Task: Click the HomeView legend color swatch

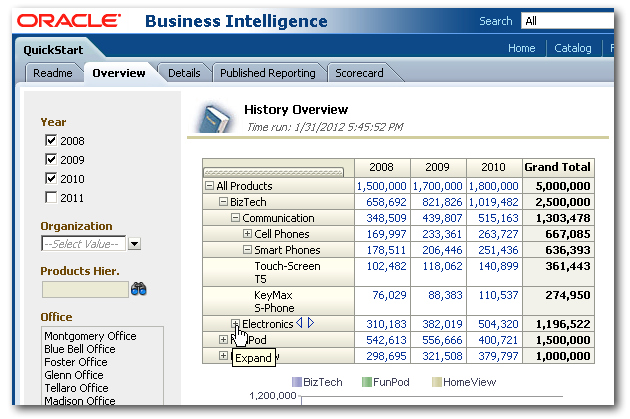Action: pyautogui.click(x=436, y=382)
